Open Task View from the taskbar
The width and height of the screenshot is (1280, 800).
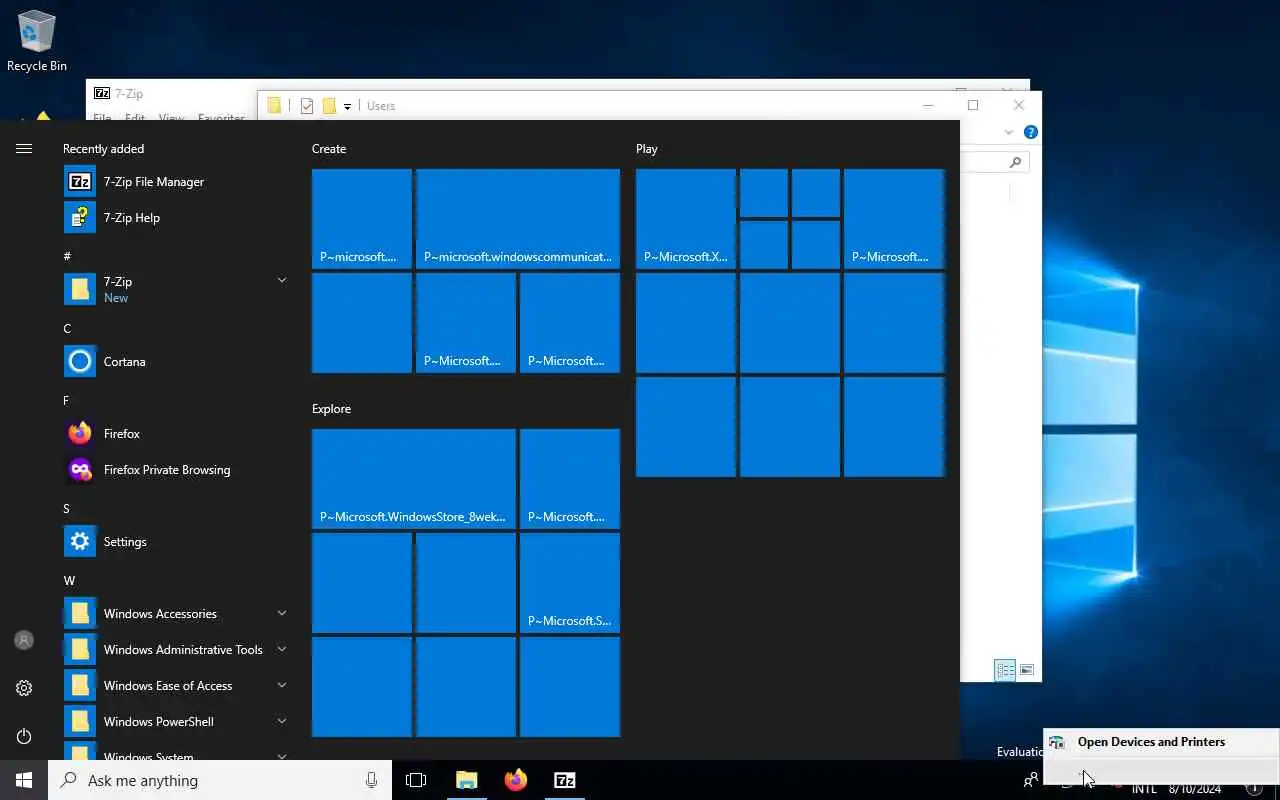416,780
